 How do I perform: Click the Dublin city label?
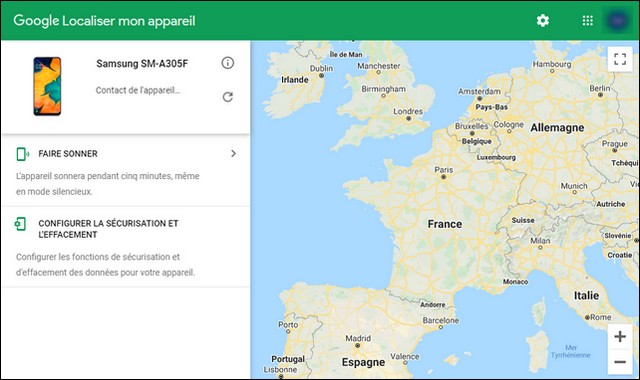pyautogui.click(x=321, y=69)
